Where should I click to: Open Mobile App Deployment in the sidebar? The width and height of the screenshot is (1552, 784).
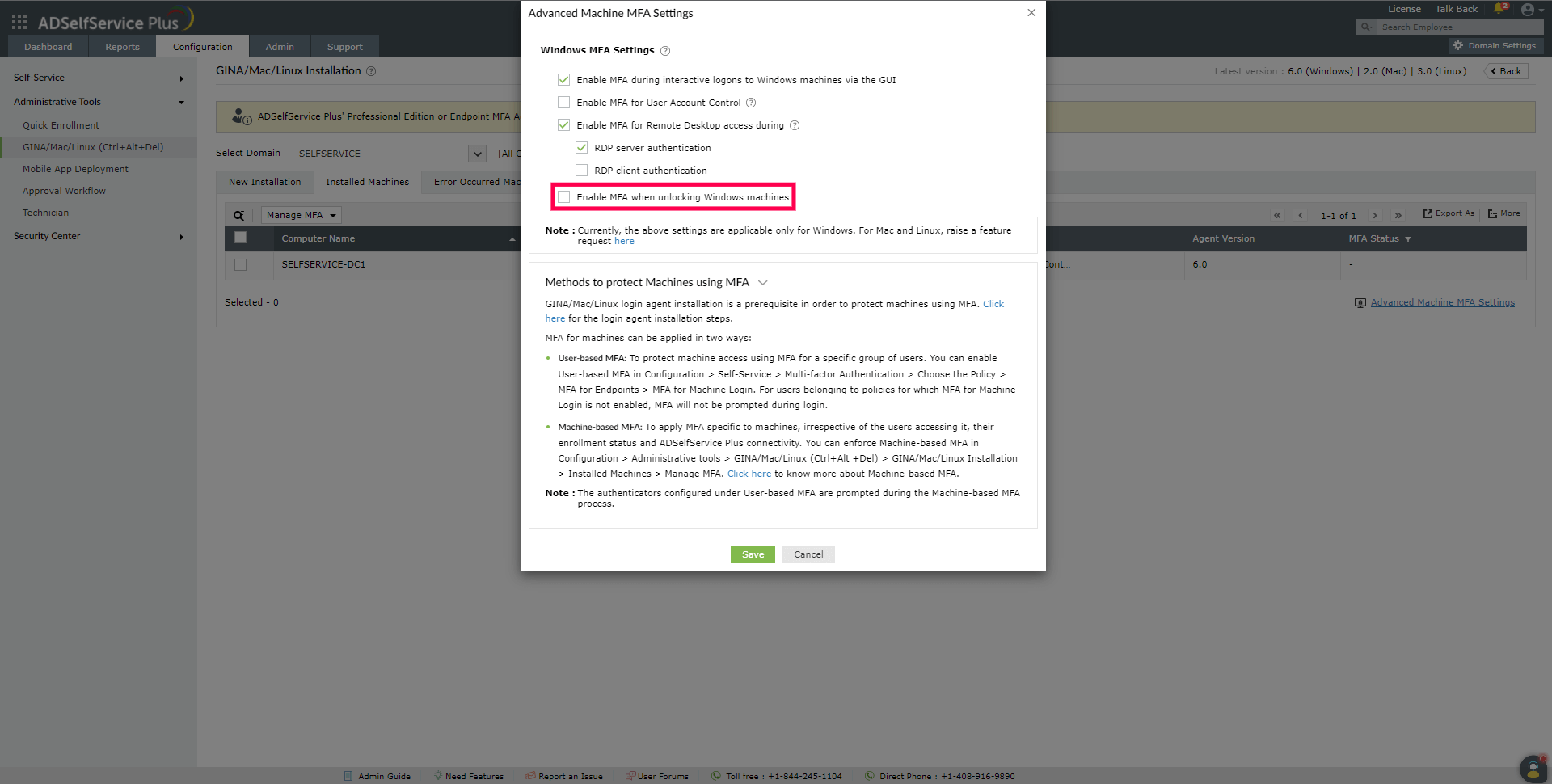[x=75, y=169]
